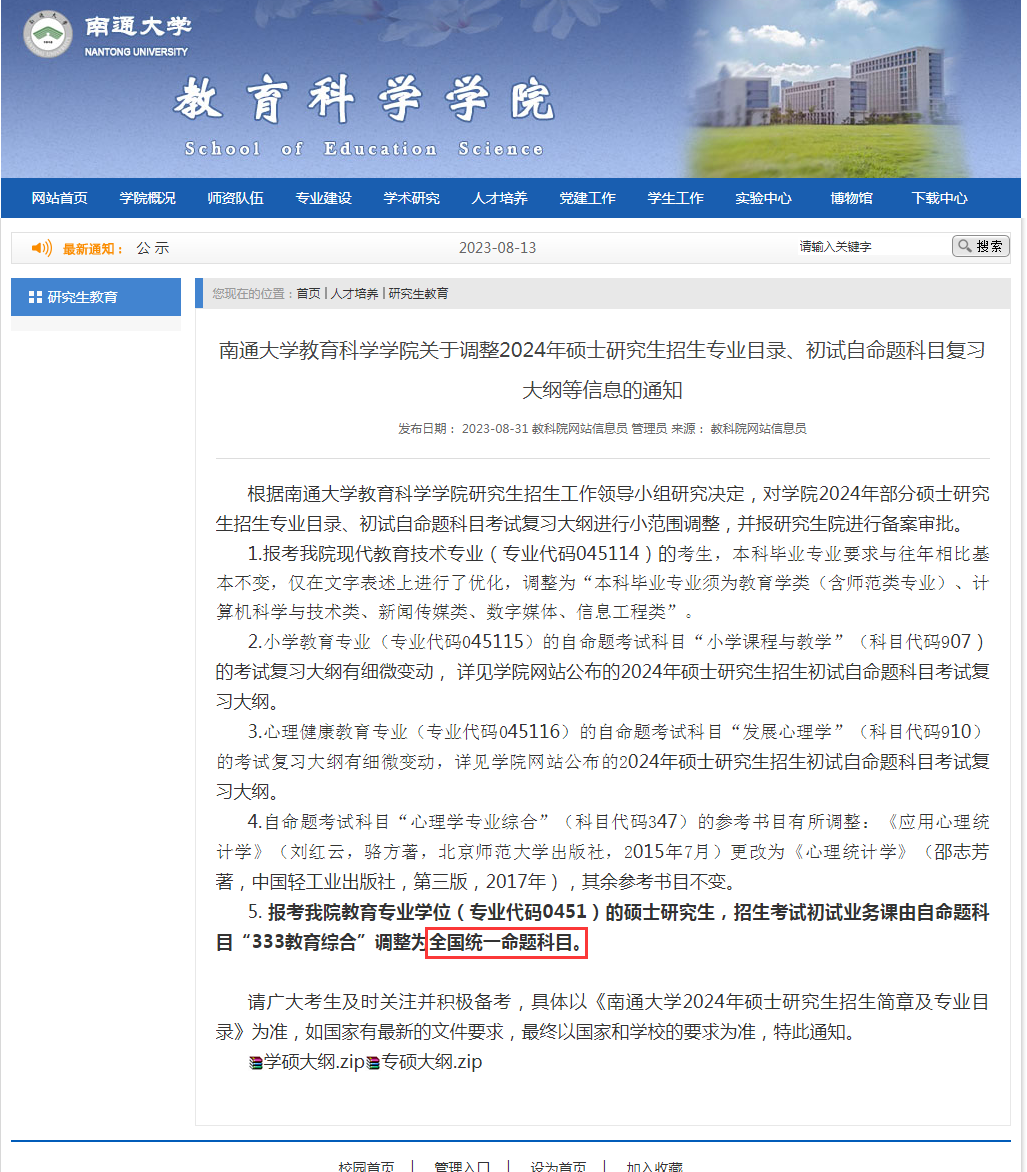Viewport: 1027px width, 1172px height.
Task: Click the School of Education Science subtitle
Action: click(x=364, y=149)
